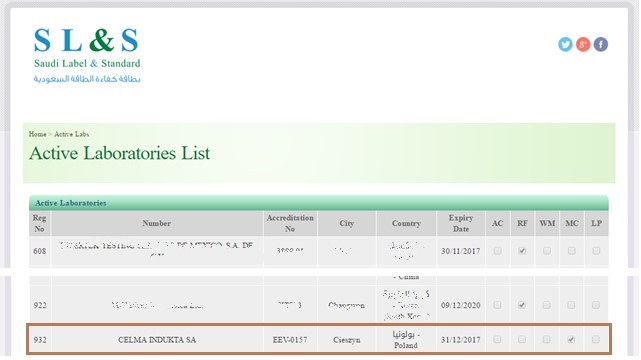
Task: Select the CELMA INDUKTA SA name cell
Action: pyautogui.click(x=157, y=340)
